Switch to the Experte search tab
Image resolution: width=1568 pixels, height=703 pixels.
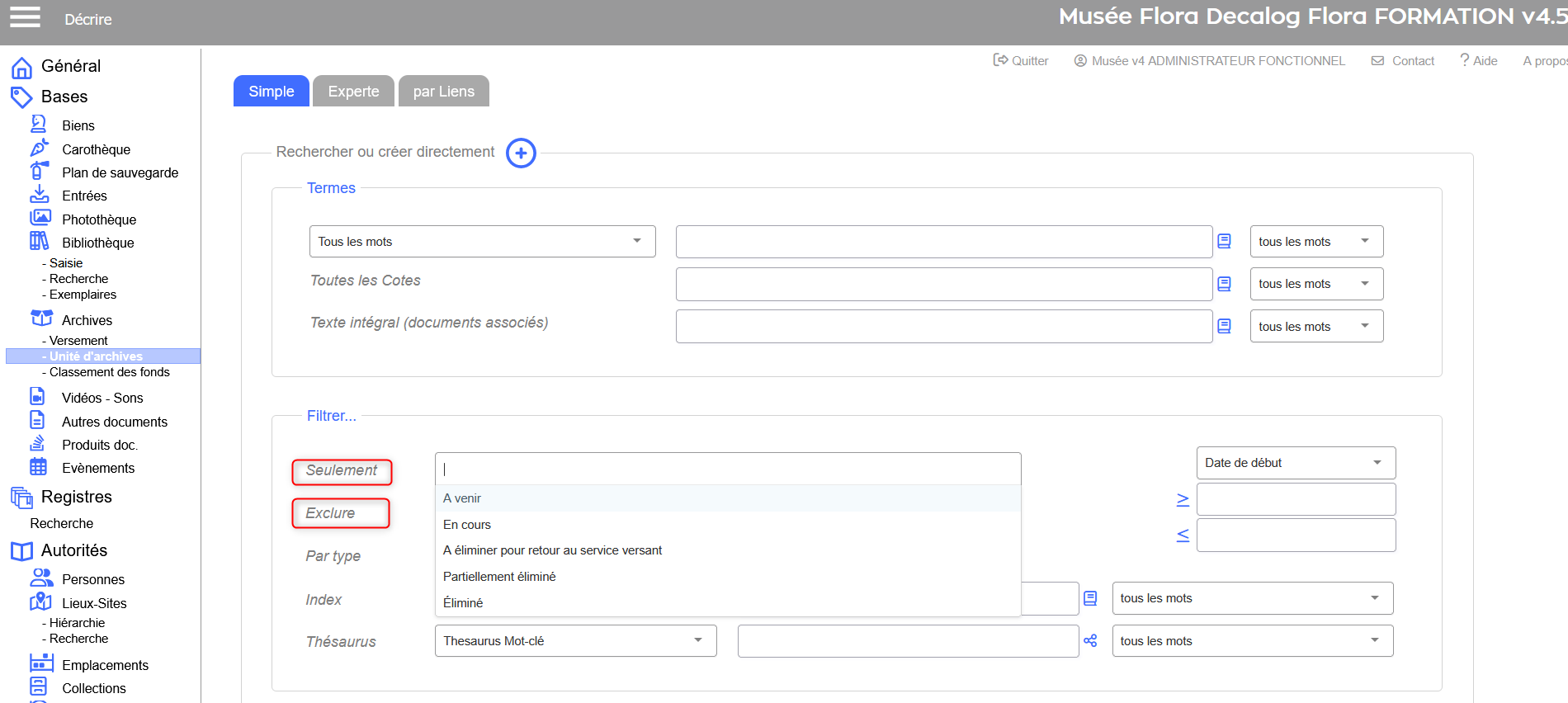point(353,92)
